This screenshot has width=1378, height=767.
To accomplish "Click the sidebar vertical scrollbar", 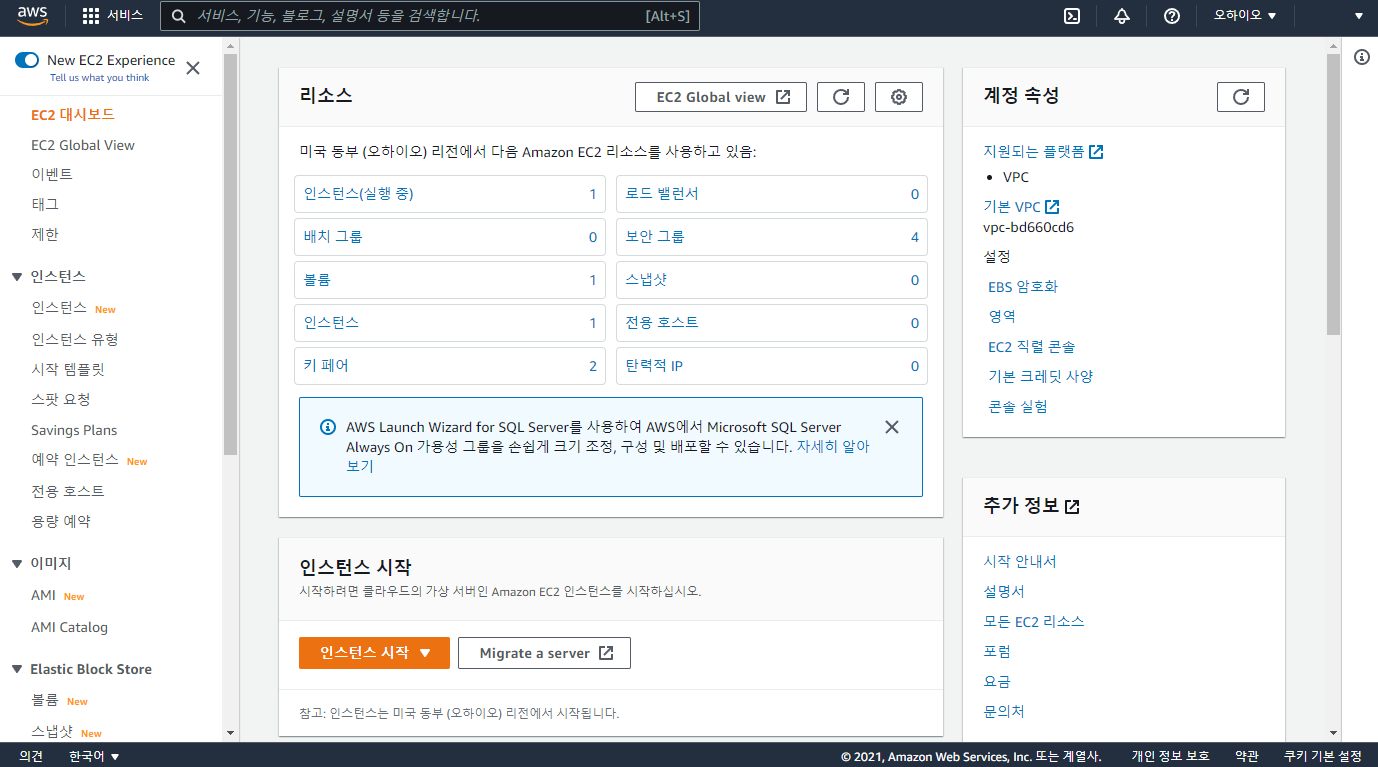I will point(230,255).
